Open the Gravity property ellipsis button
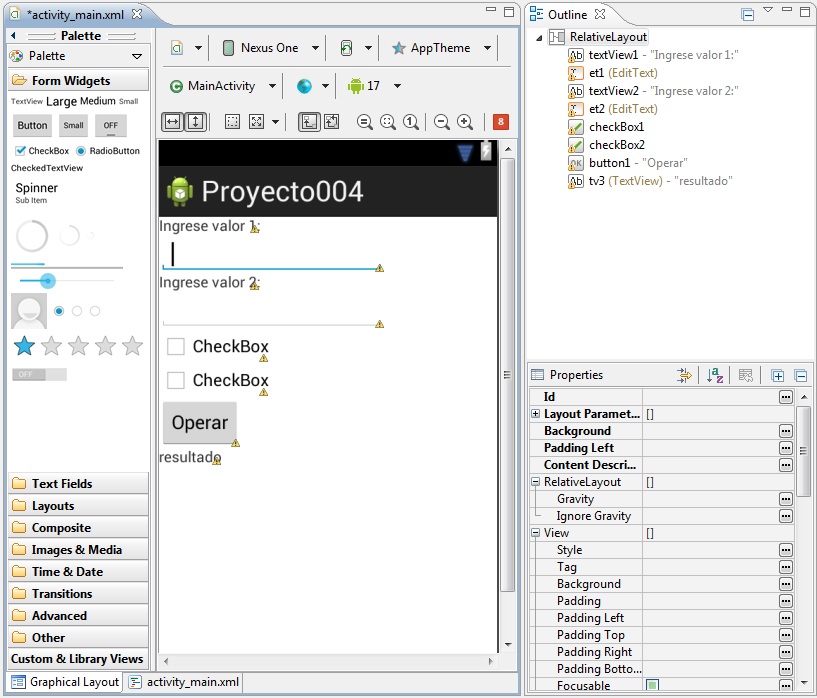Viewport: 817px width, 698px height. [786, 499]
